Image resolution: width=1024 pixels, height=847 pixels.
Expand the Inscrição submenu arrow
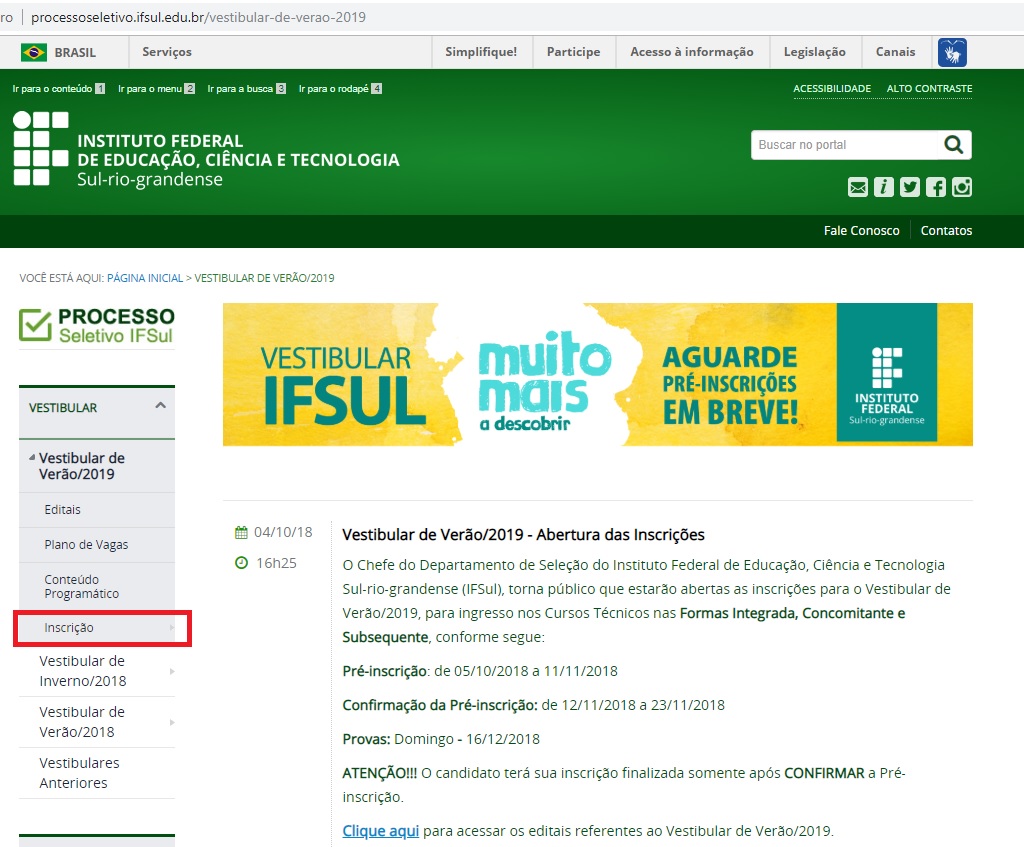[x=172, y=628]
